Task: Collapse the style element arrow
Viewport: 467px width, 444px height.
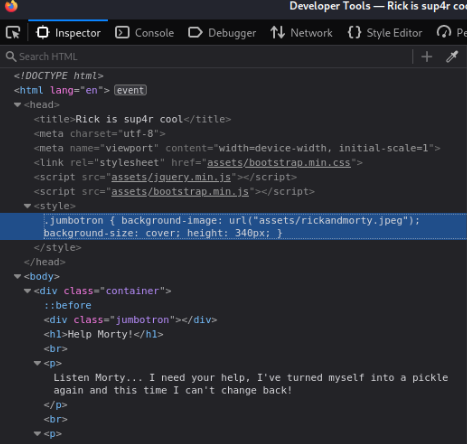Action: 27,206
